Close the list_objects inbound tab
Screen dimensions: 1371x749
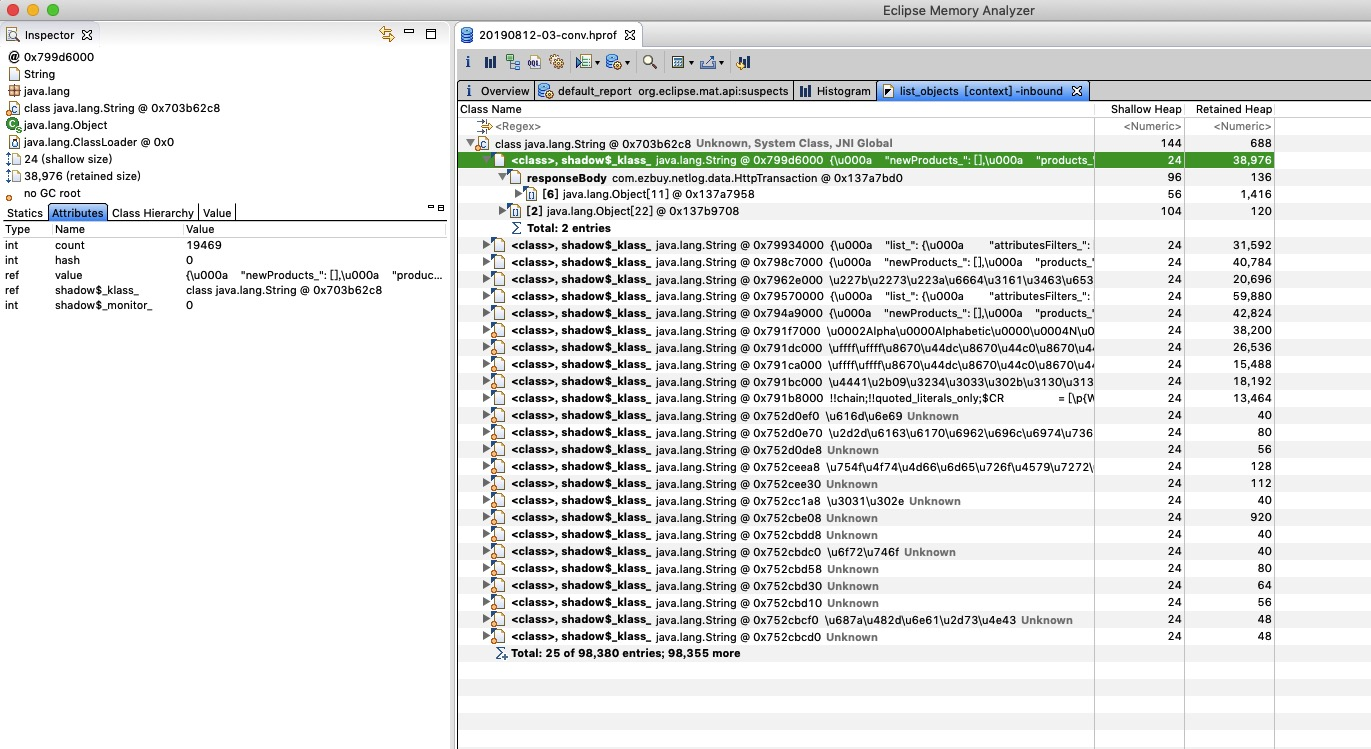coord(1077,91)
